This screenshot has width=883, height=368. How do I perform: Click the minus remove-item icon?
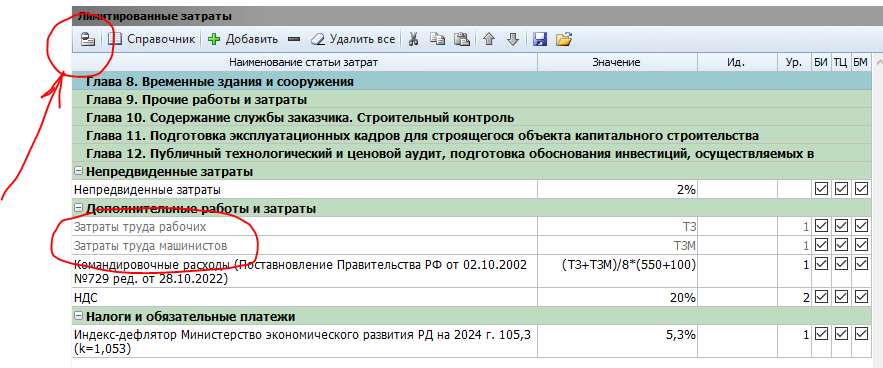click(294, 39)
